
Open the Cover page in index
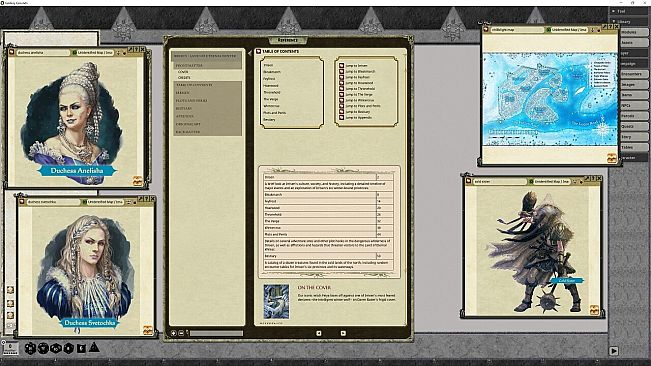tap(183, 72)
